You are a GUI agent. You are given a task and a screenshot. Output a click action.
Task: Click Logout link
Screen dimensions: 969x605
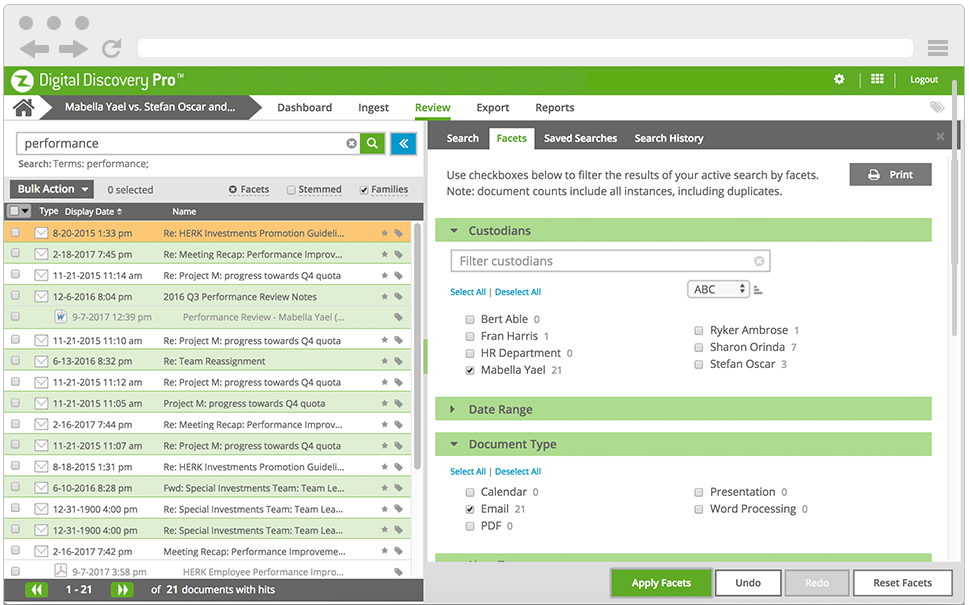924,80
